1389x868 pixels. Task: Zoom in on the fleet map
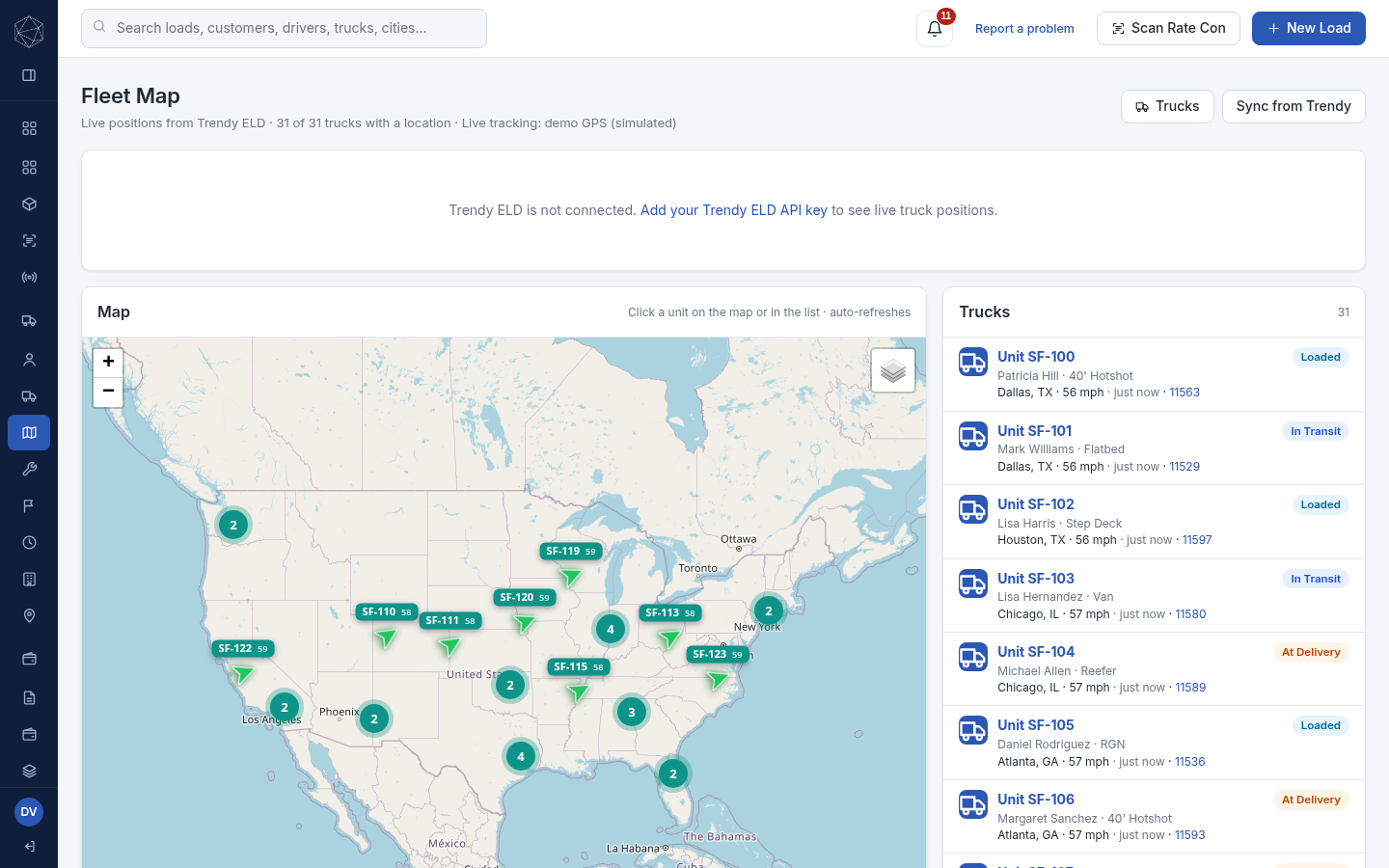pos(108,362)
